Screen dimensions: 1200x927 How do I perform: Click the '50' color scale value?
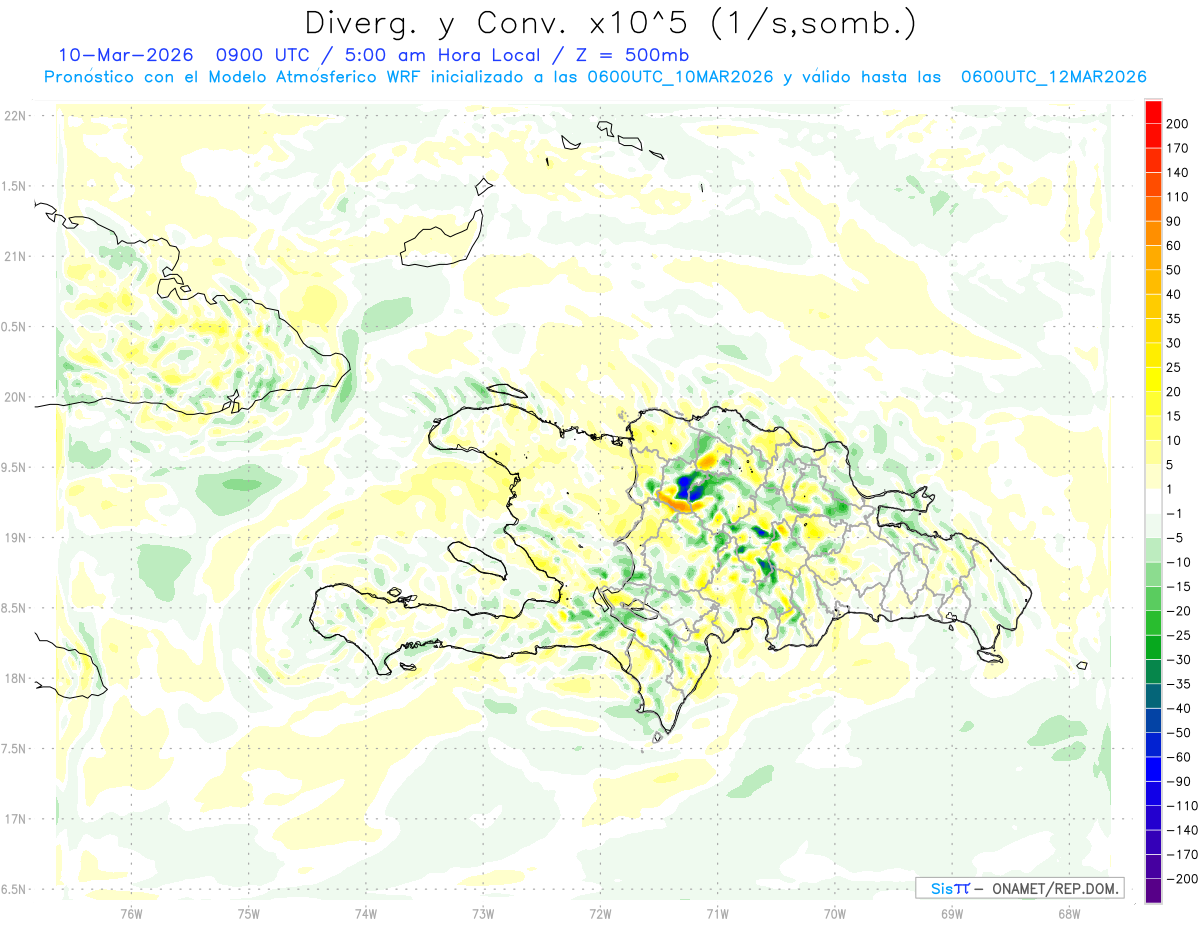1173,270
